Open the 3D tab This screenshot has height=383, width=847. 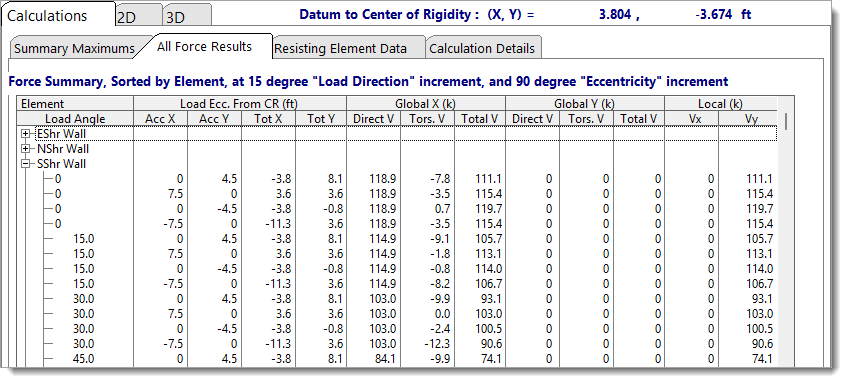point(187,16)
